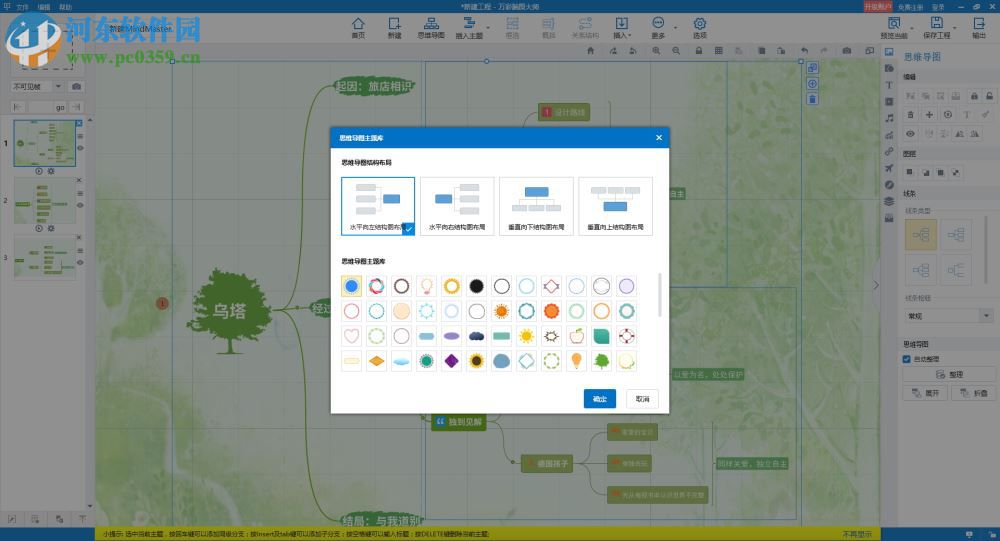Select slide 3 thumbnail
Screen dimensions: 1000x541
[x=45, y=258]
